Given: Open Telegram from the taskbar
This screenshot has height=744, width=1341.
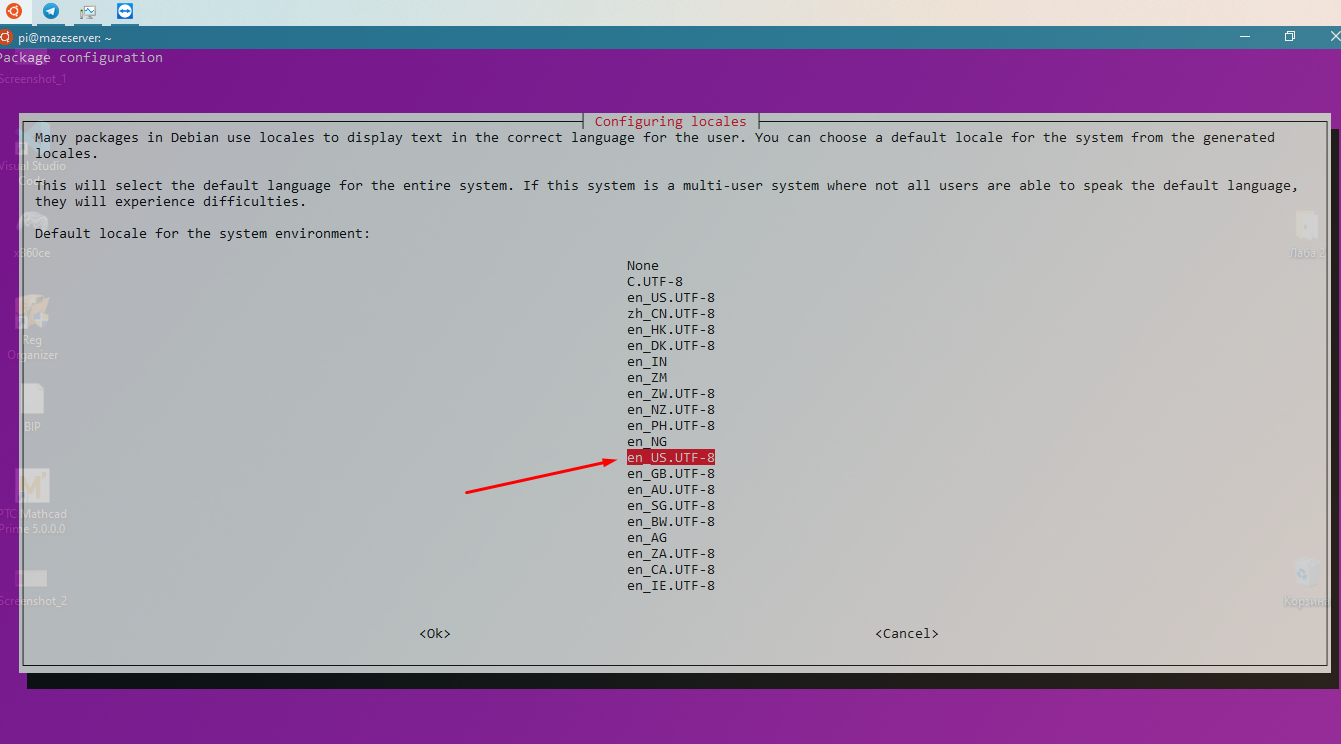Looking at the screenshot, I should [50, 12].
